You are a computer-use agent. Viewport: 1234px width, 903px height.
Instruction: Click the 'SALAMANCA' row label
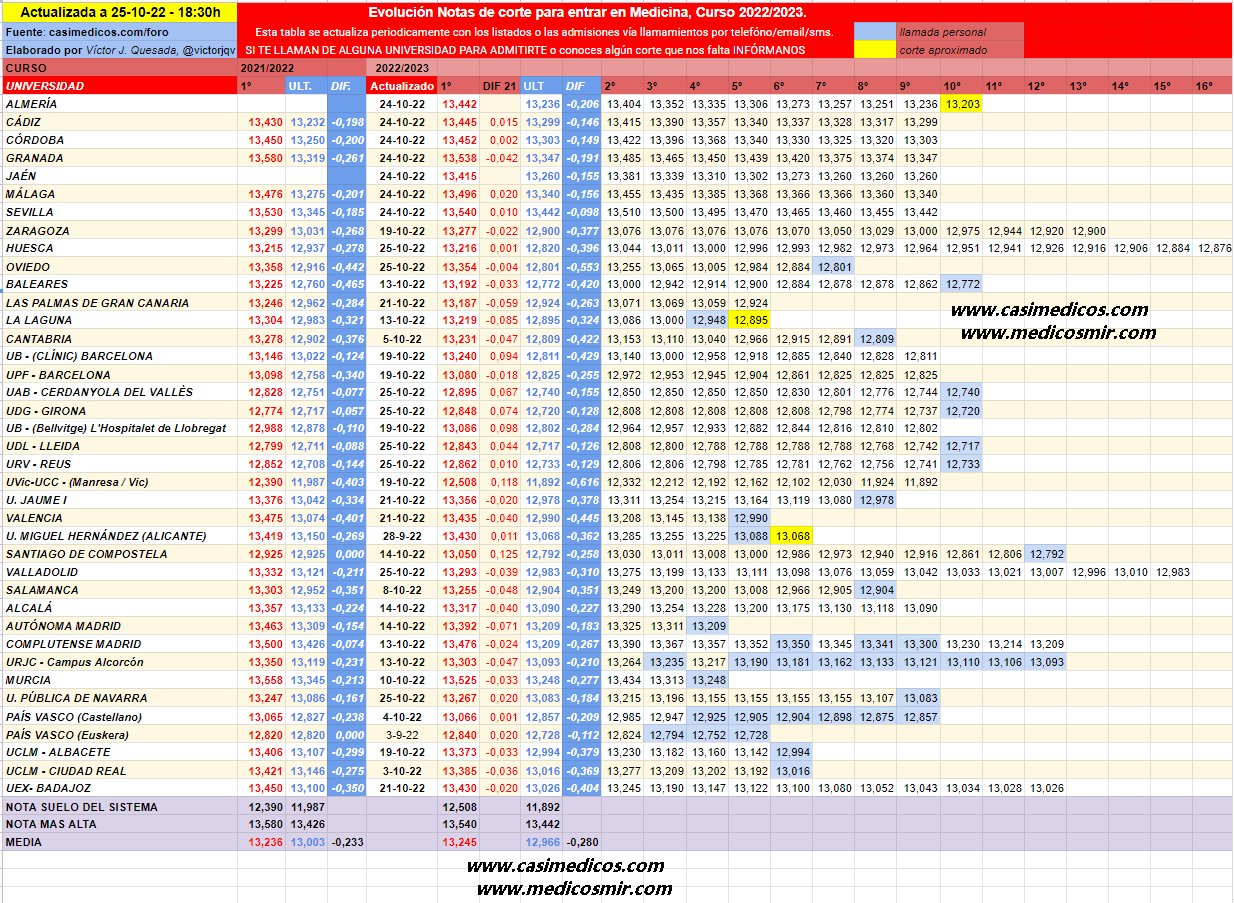point(119,590)
